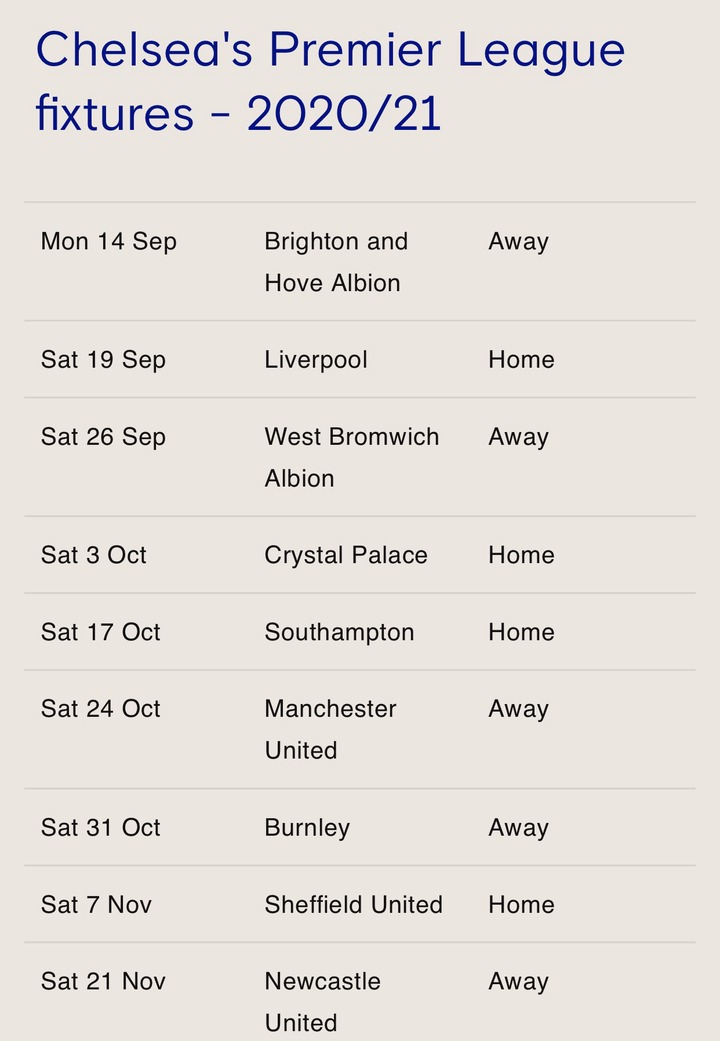Viewport: 720px width, 1041px height.
Task: Select the Liverpool opponent name
Action: click(316, 360)
